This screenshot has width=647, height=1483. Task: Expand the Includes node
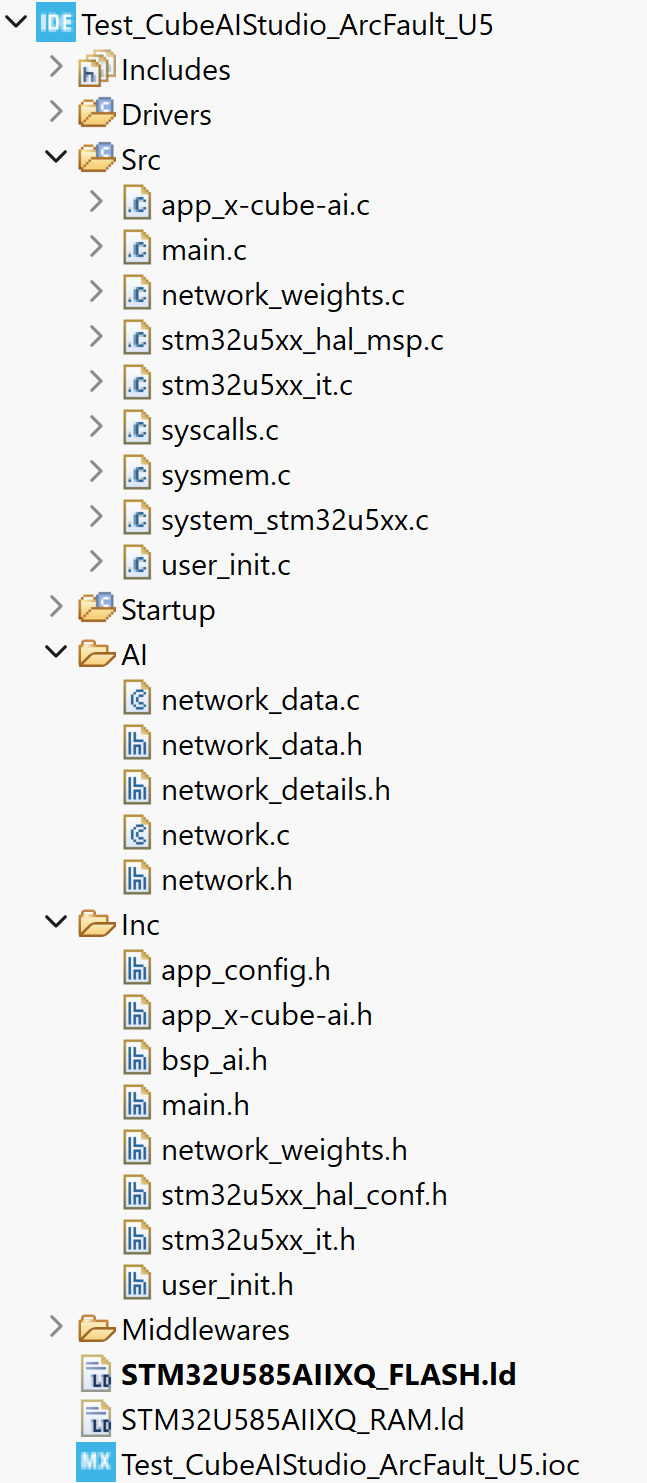point(57,68)
